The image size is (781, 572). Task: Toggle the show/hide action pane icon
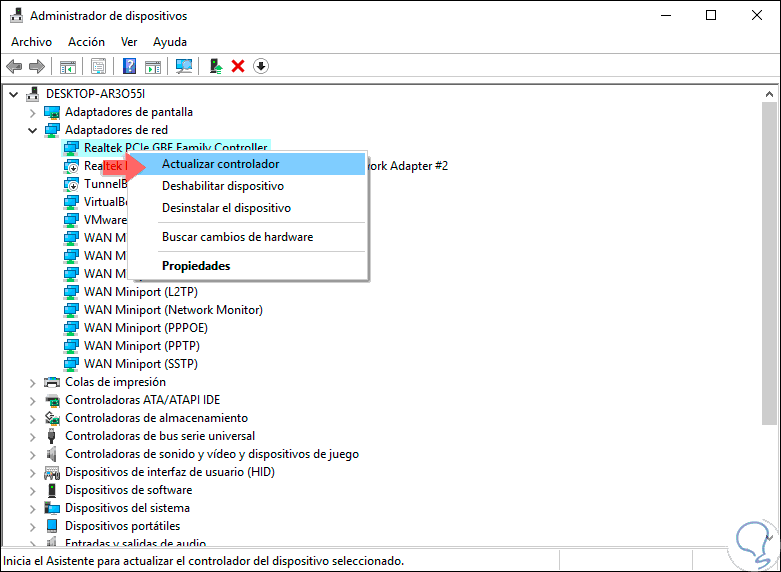pyautogui.click(x=153, y=66)
